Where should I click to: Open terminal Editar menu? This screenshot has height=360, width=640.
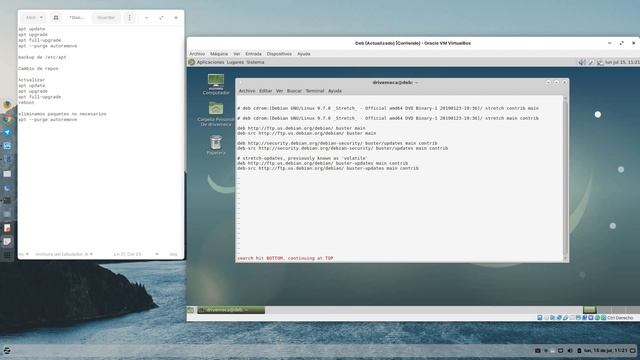(265, 91)
